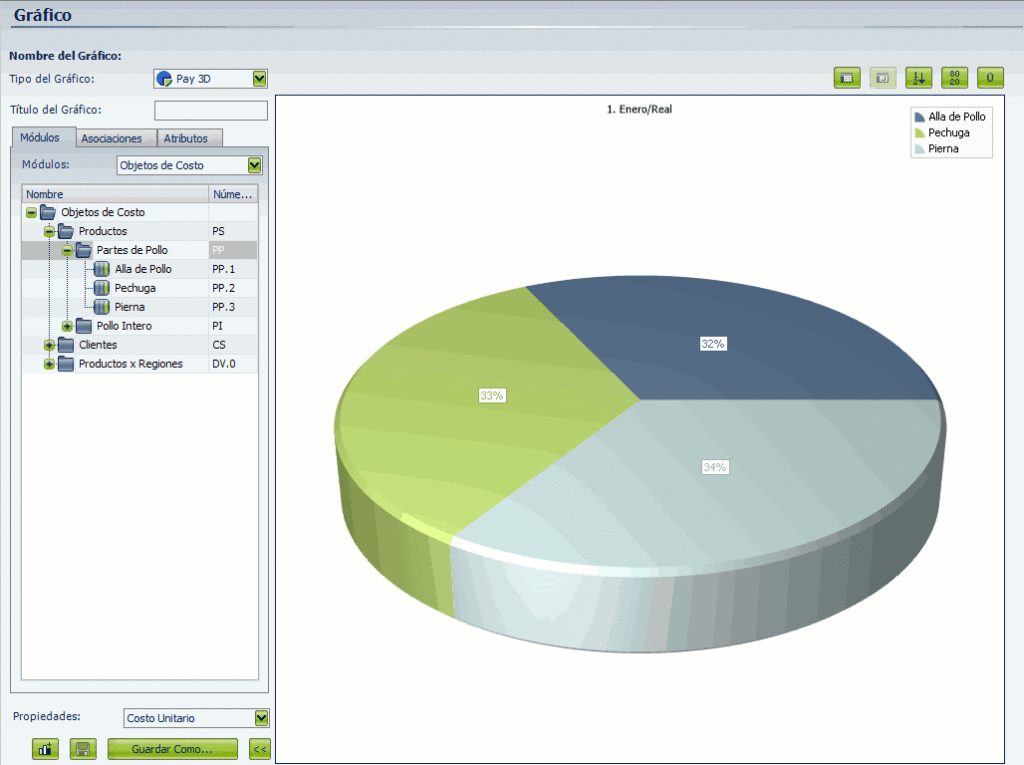The height and width of the screenshot is (765, 1024).
Task: Expand the Clientes tree node
Action: click(49, 345)
